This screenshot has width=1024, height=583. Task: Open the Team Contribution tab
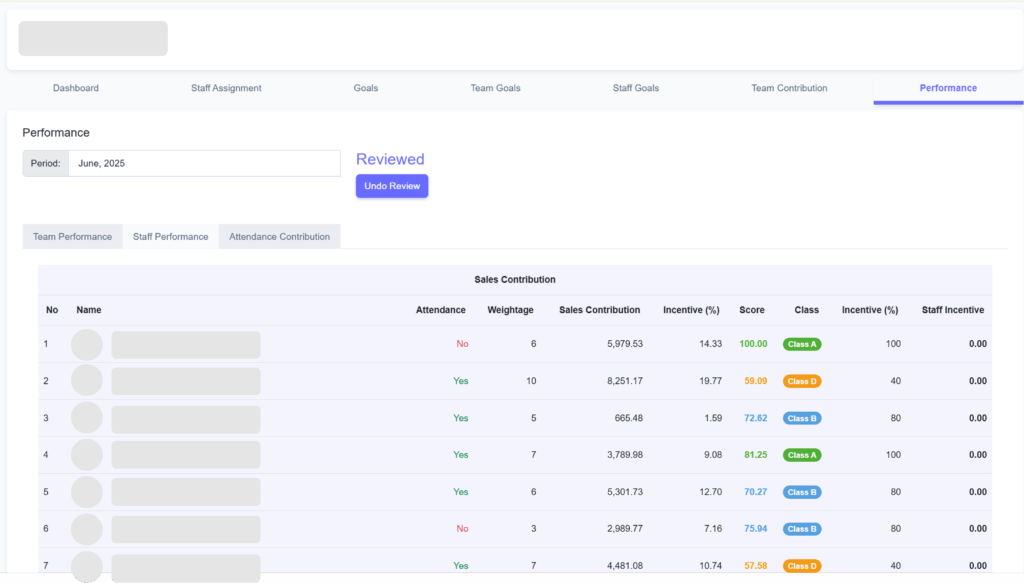pyautogui.click(x=789, y=88)
